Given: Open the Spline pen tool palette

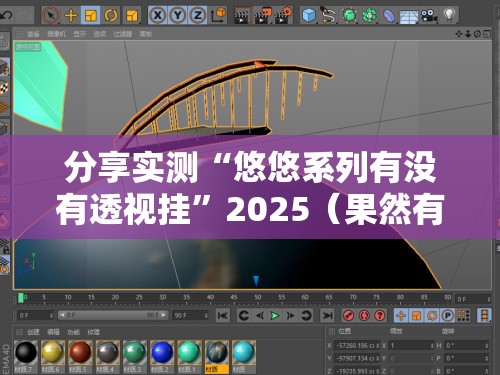Looking at the screenshot, I should coord(329,15).
